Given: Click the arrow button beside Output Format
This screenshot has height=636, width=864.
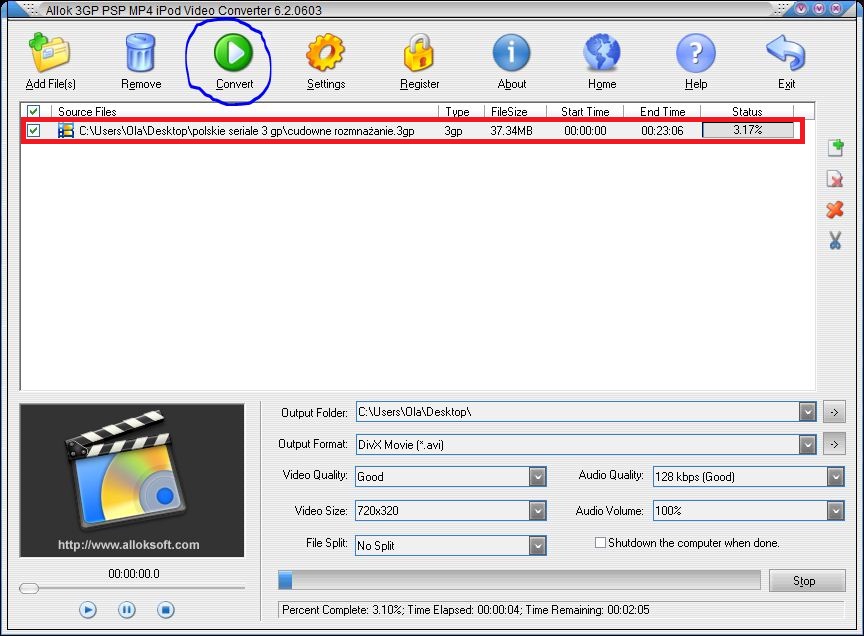Looking at the screenshot, I should (834, 444).
